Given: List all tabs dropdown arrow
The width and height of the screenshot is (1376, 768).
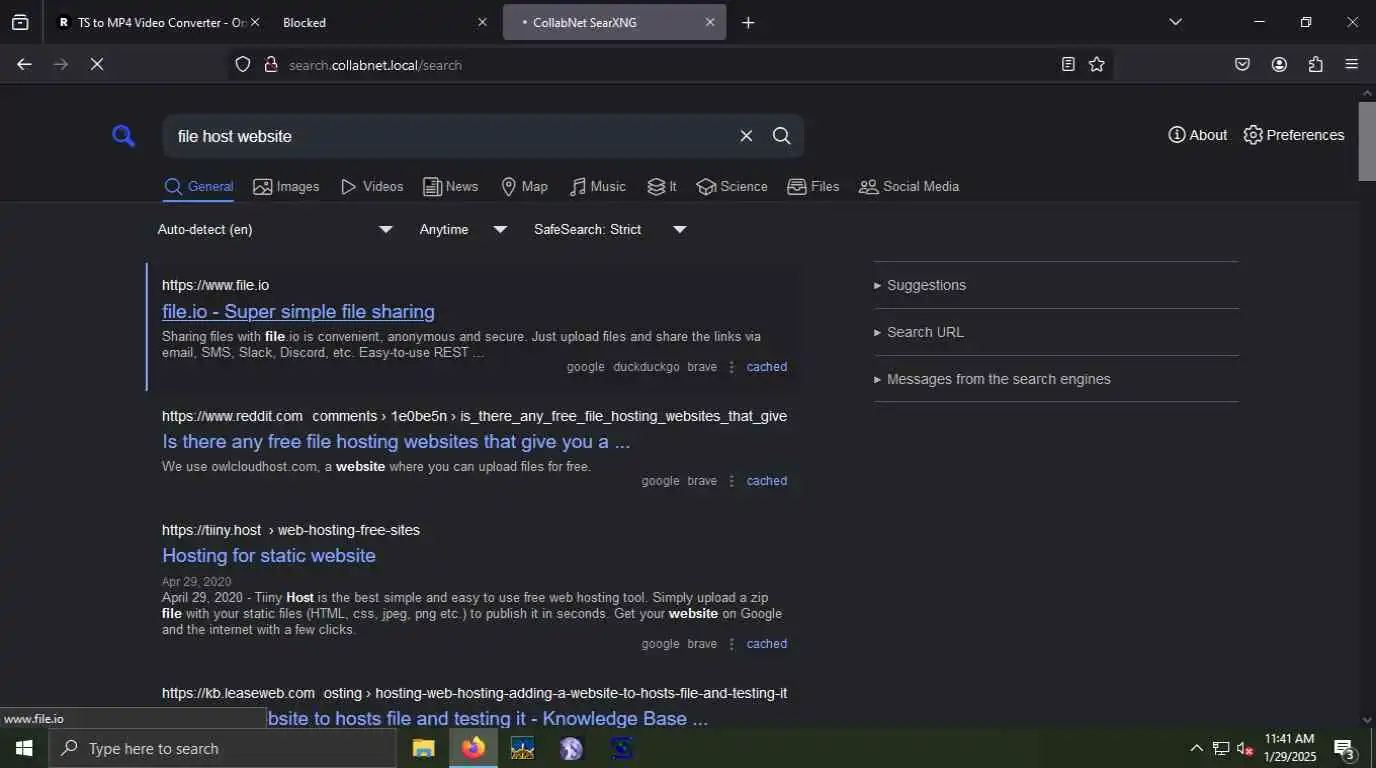Looking at the screenshot, I should [1176, 22].
